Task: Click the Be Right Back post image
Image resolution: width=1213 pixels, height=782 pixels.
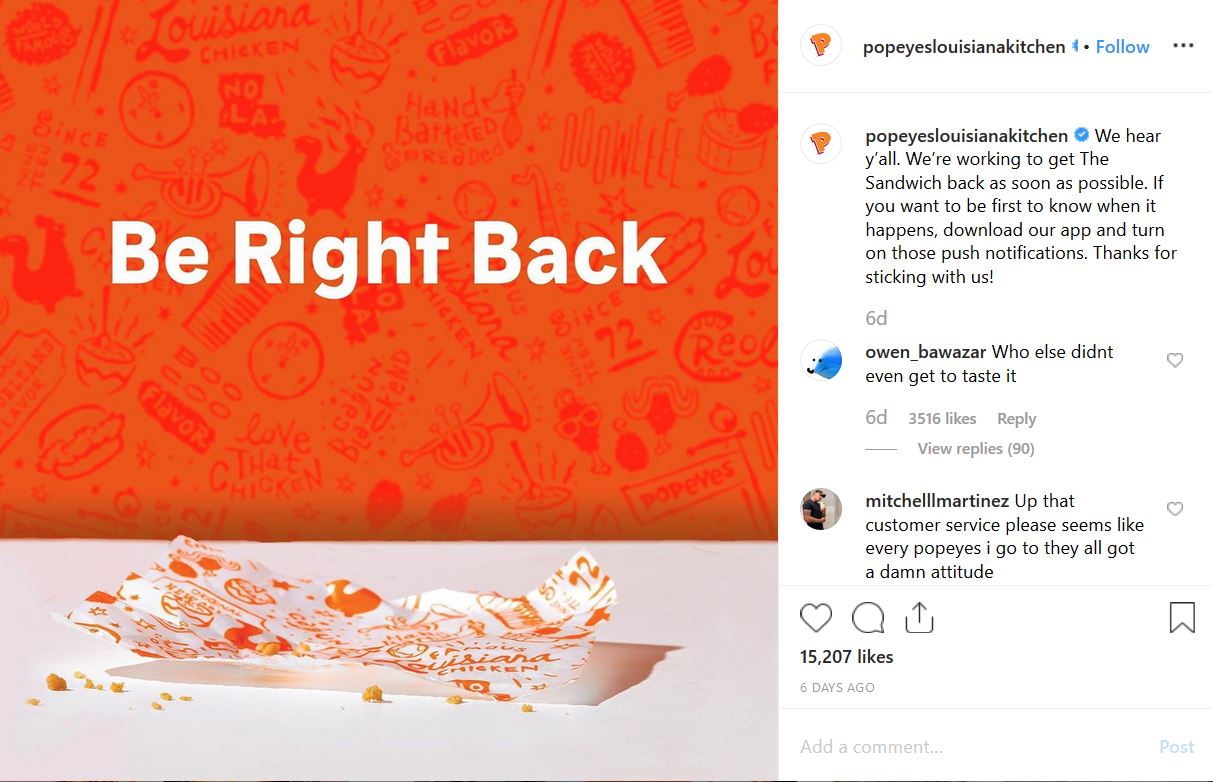Action: point(389,391)
